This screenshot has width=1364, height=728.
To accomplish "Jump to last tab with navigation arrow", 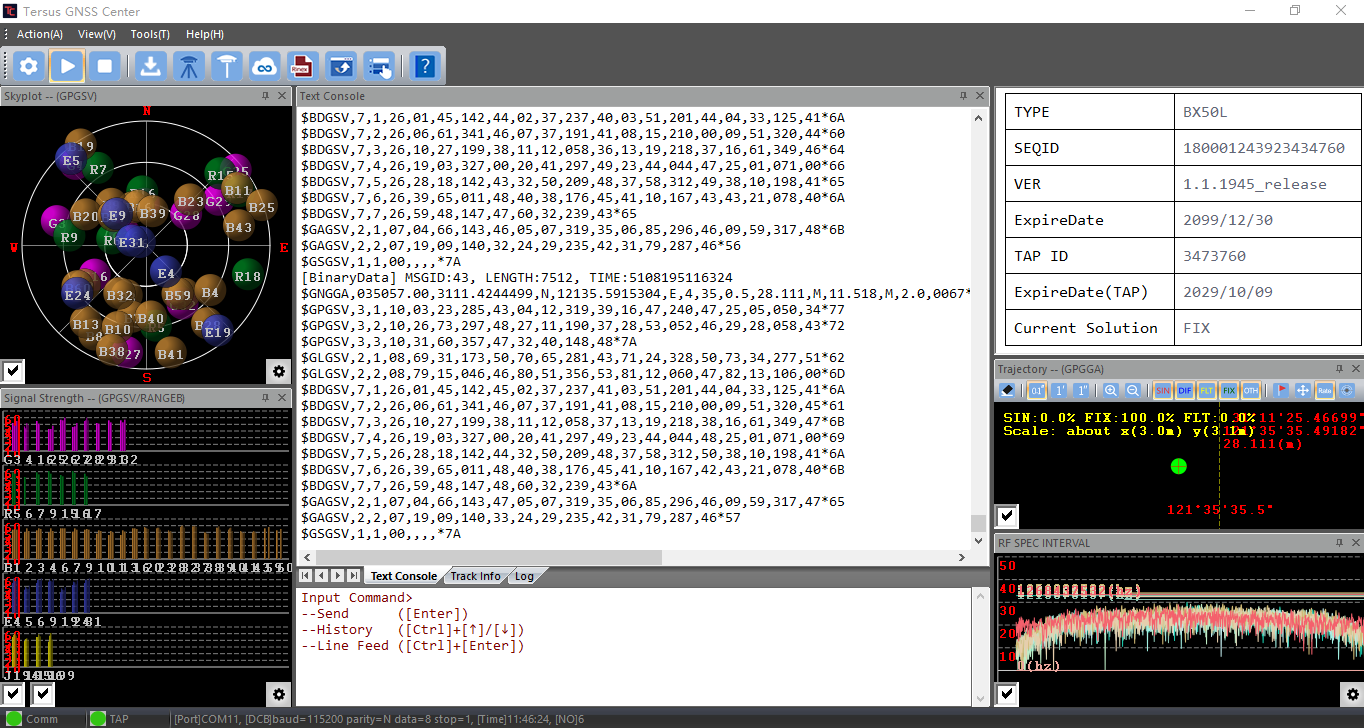I will [353, 575].
